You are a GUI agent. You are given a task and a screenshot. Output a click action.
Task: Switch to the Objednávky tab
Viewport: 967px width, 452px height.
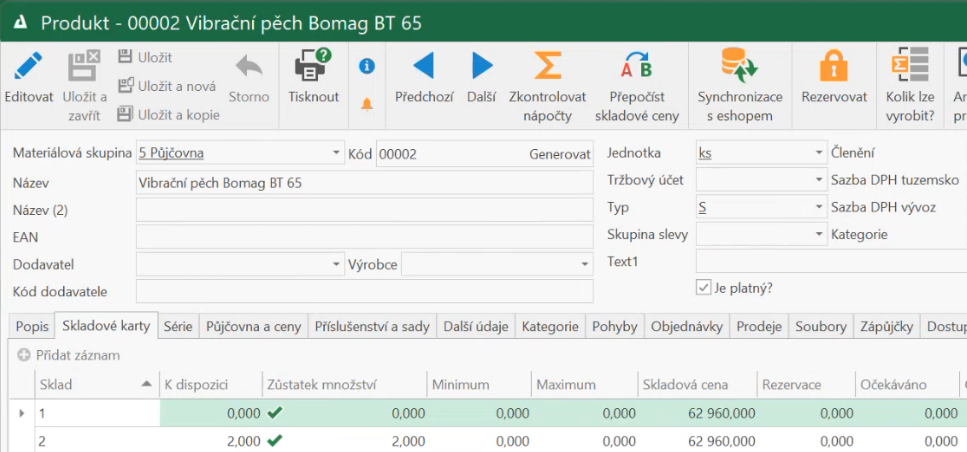tap(686, 327)
